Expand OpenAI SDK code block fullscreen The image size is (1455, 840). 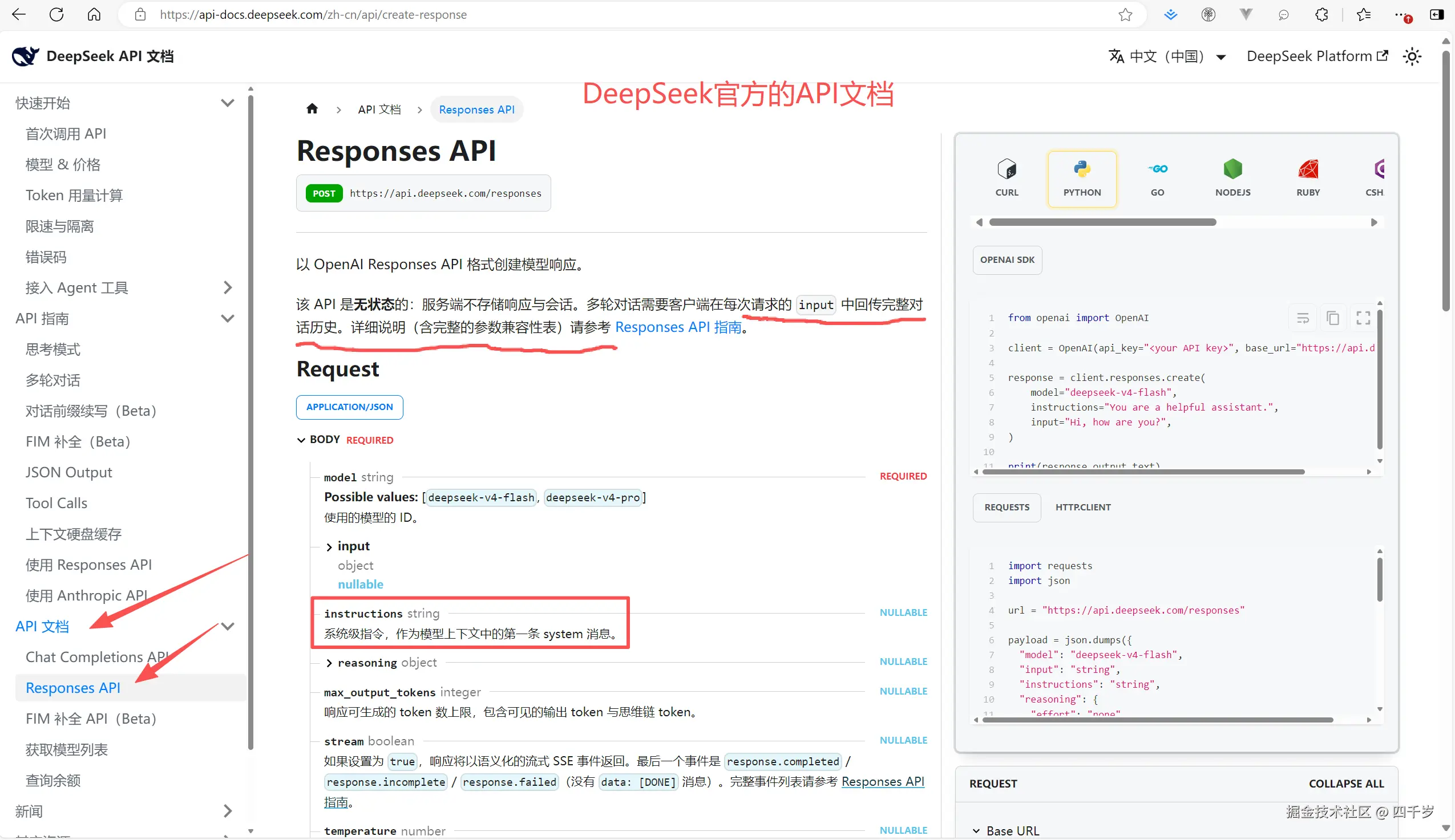click(x=1363, y=318)
